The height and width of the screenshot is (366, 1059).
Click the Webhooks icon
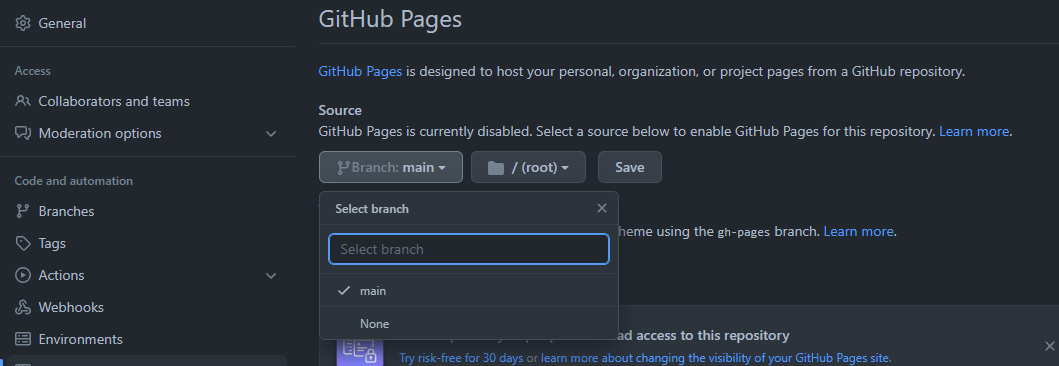23,307
